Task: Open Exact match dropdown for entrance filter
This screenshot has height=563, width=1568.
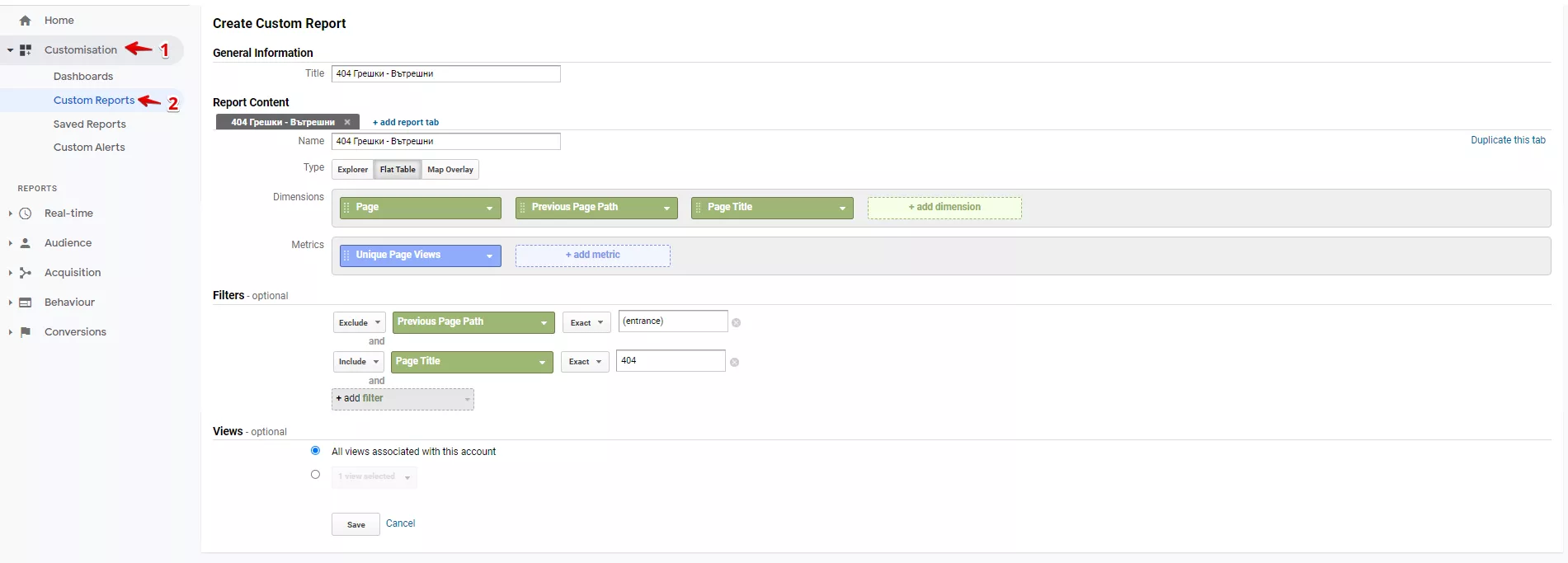Action: click(586, 322)
